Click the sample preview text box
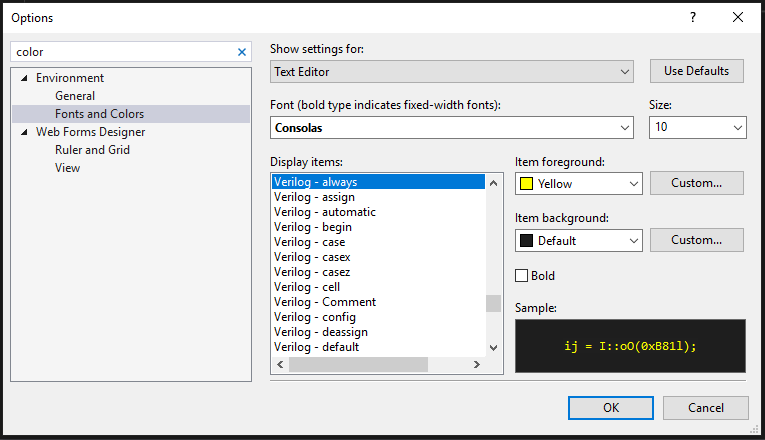 click(630, 346)
